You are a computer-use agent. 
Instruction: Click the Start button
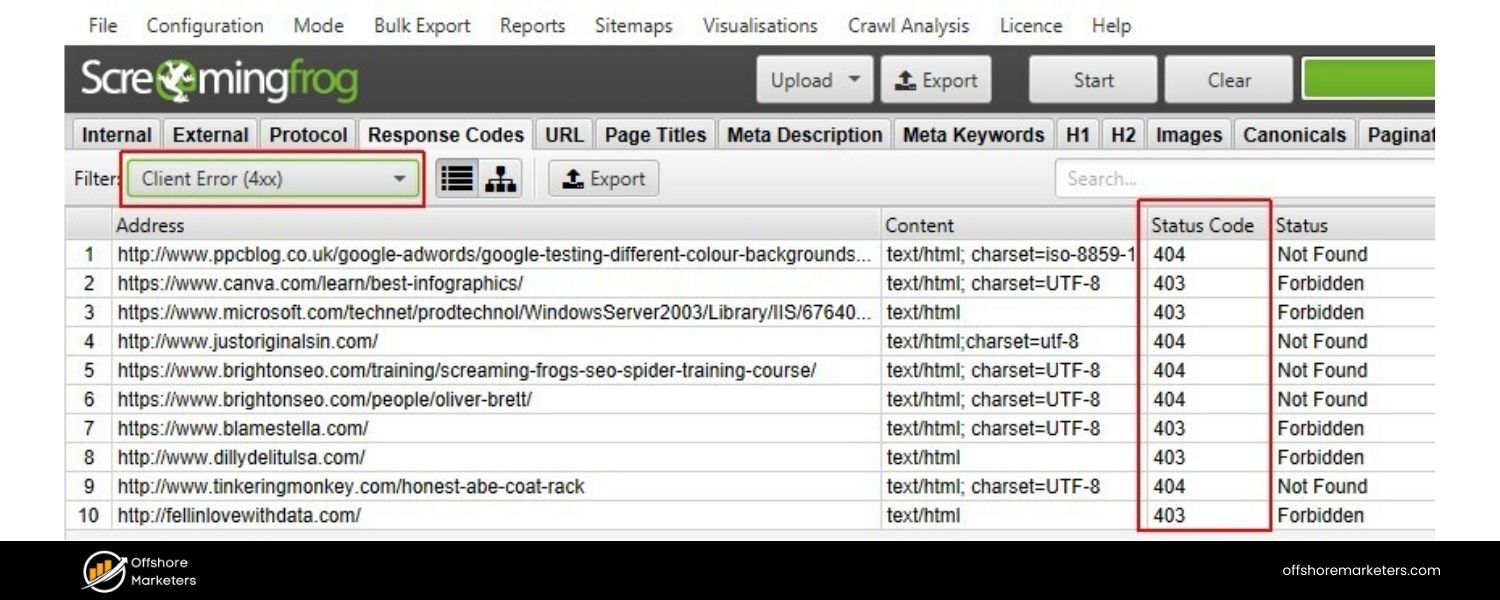click(1092, 80)
